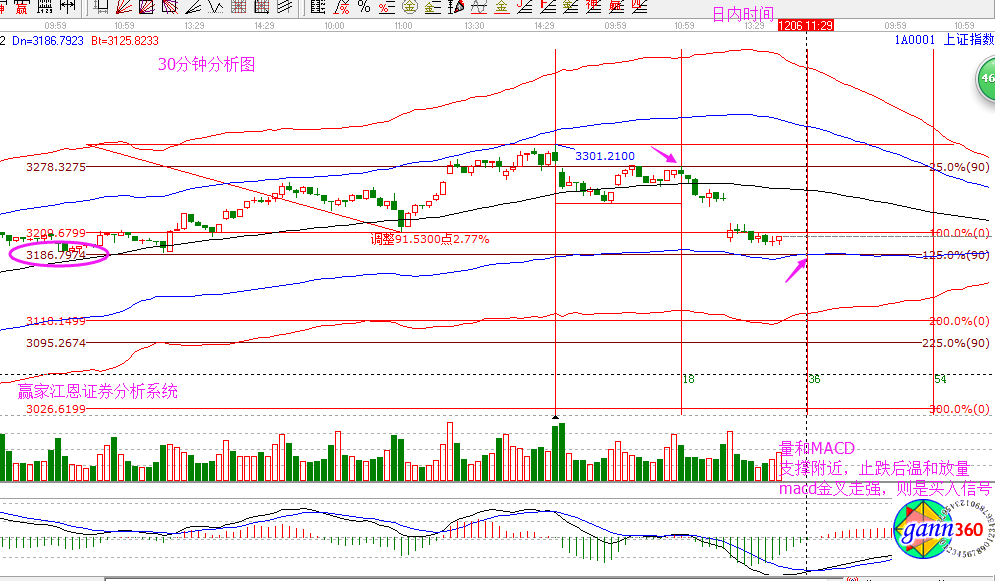
Task: Select the percent angle line tool
Action: (341, 7)
